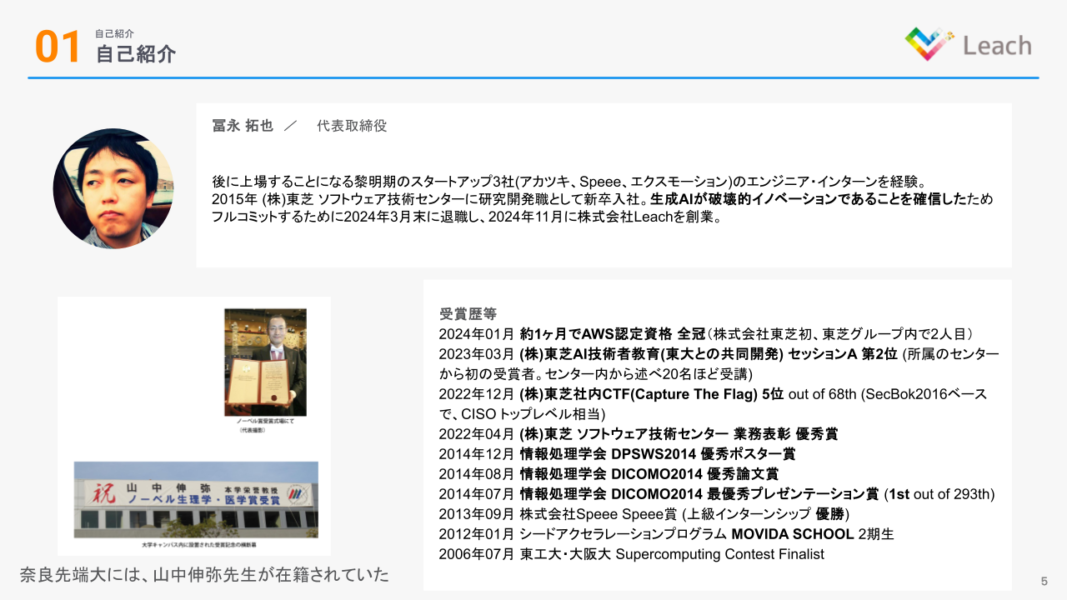The height and width of the screenshot is (600, 1067).
Task: Click the 2022年04月 業務表彰 優秀賞 entry
Action: [638, 434]
